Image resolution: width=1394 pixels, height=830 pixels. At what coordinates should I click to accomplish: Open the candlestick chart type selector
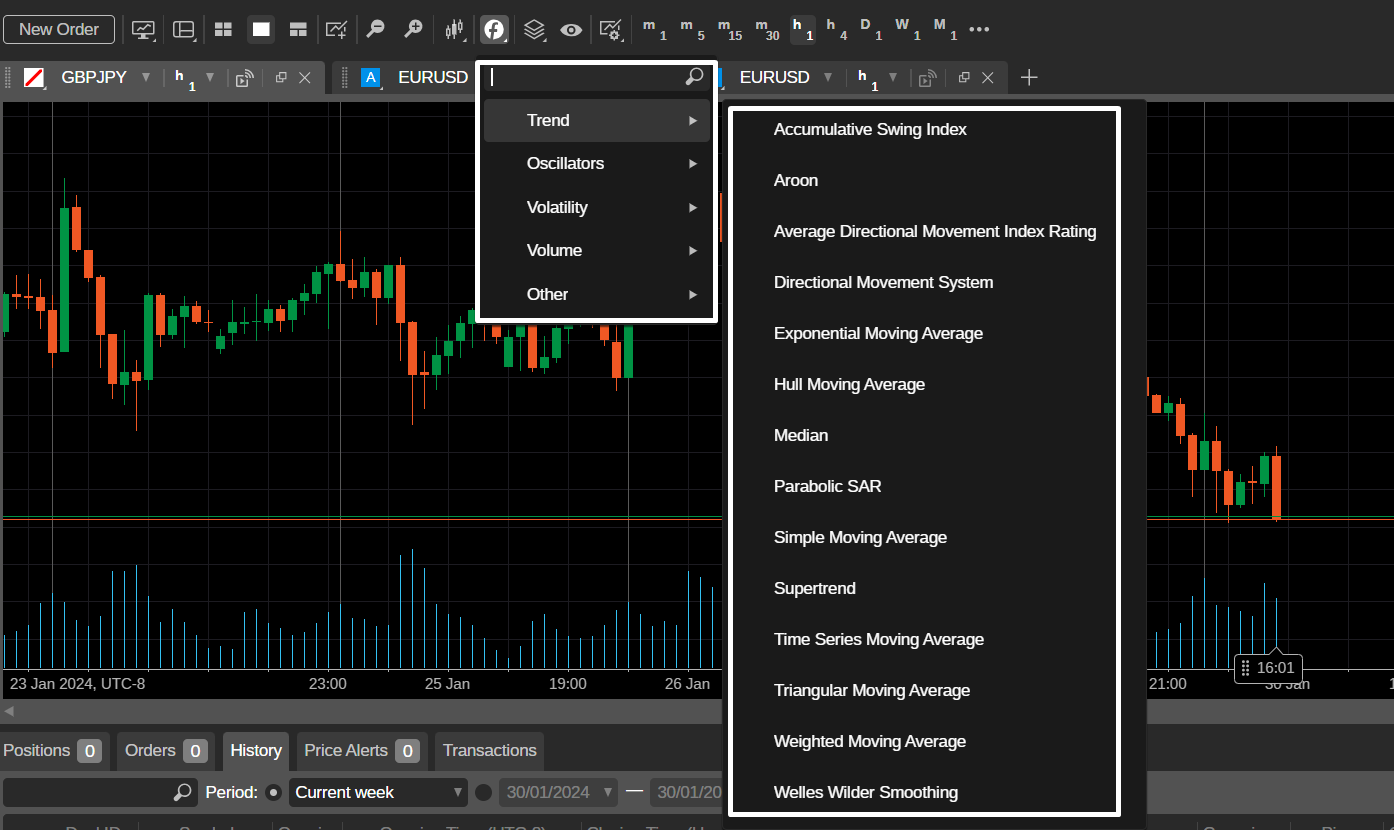456,30
